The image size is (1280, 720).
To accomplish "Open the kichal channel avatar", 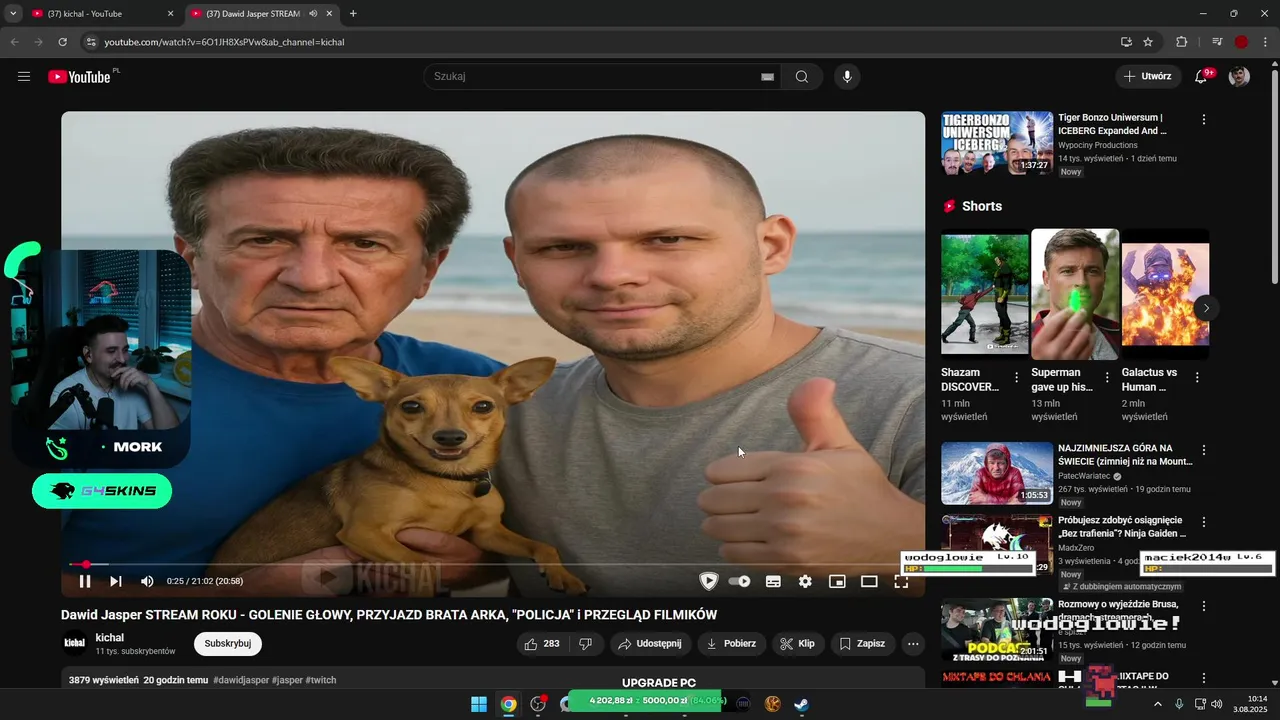I will (x=74, y=643).
